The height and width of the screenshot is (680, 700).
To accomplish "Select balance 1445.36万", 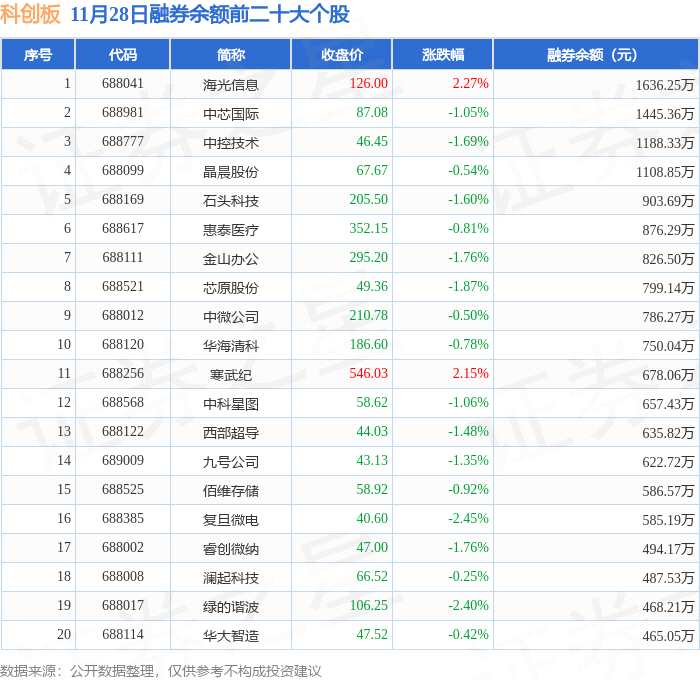I will pos(665,114).
